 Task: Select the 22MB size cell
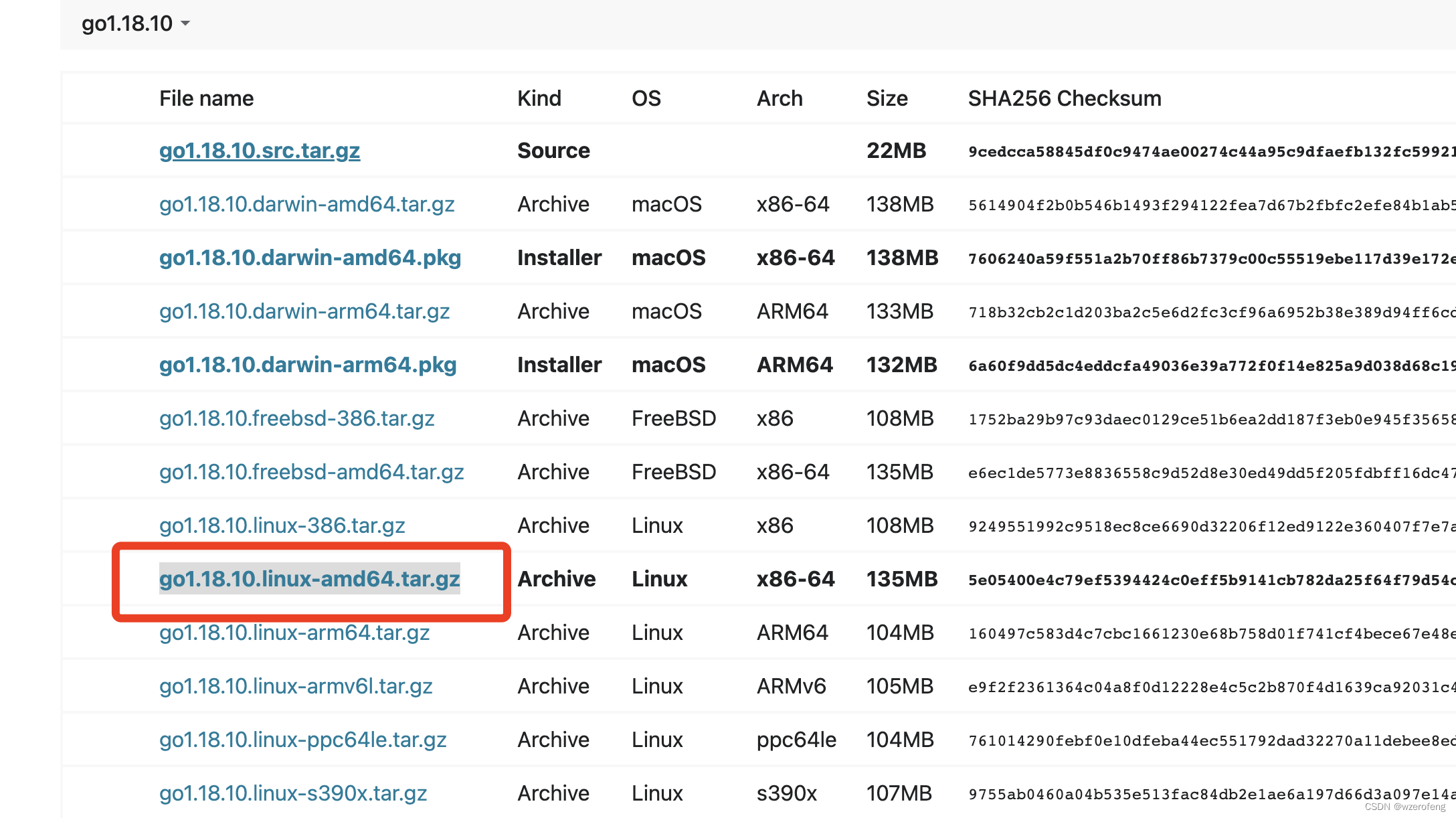pos(897,151)
